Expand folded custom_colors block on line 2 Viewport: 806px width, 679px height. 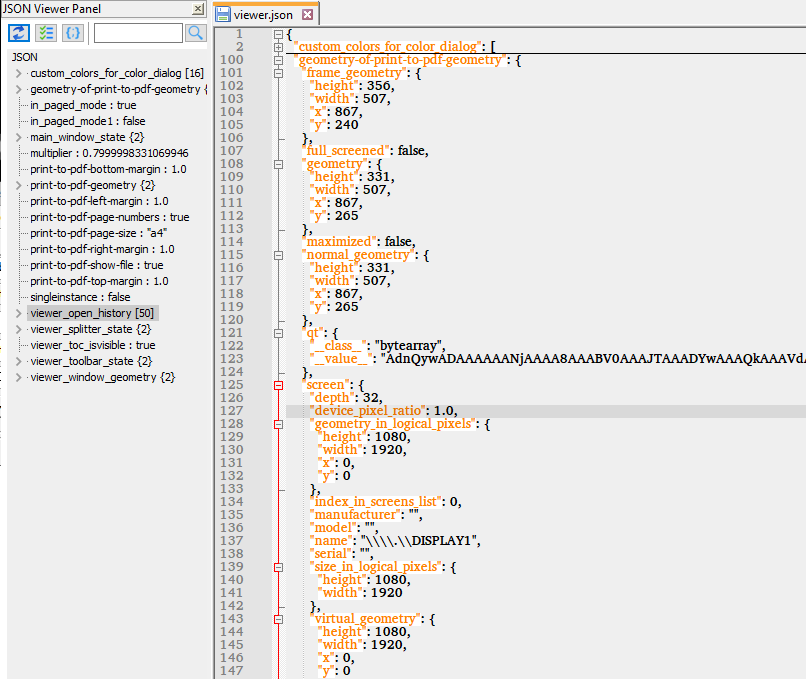[278, 47]
